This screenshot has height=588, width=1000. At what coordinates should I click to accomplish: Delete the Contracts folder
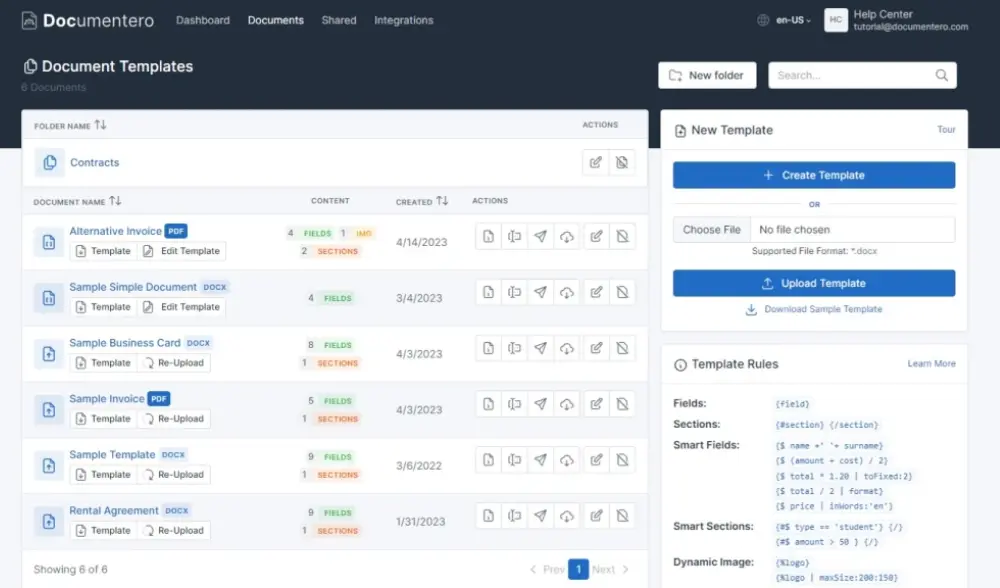(x=622, y=163)
